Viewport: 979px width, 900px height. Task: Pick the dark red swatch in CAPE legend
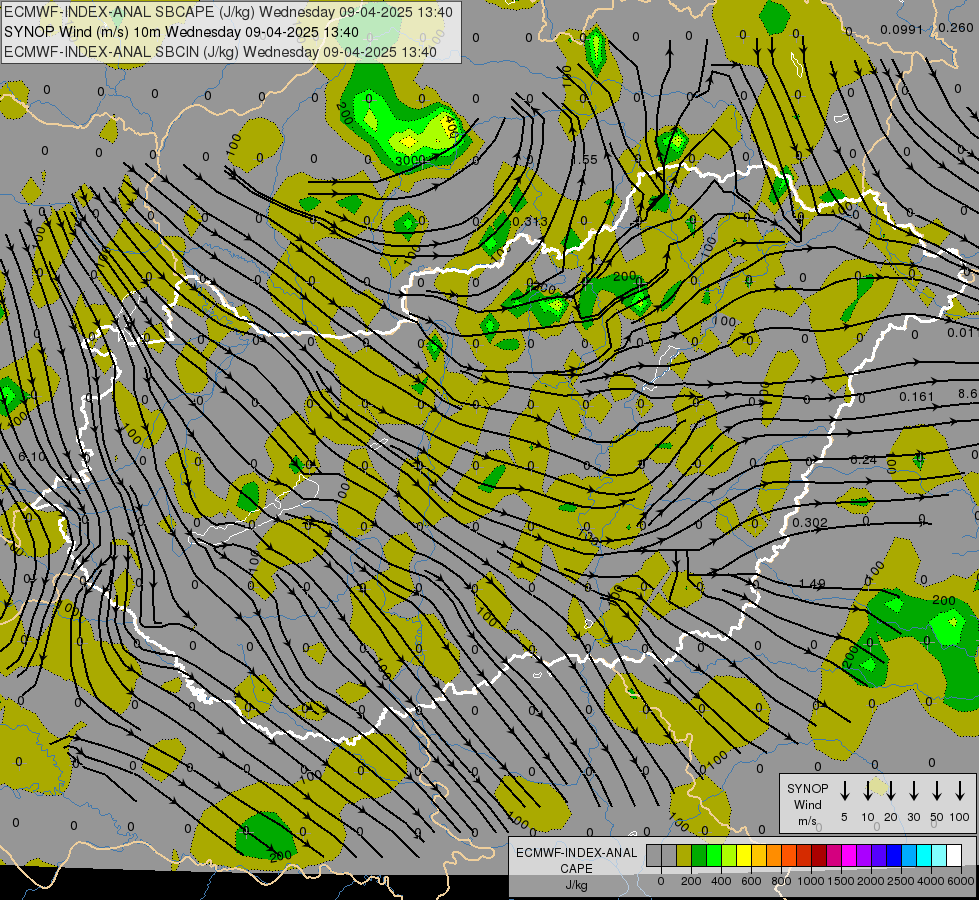tap(819, 856)
